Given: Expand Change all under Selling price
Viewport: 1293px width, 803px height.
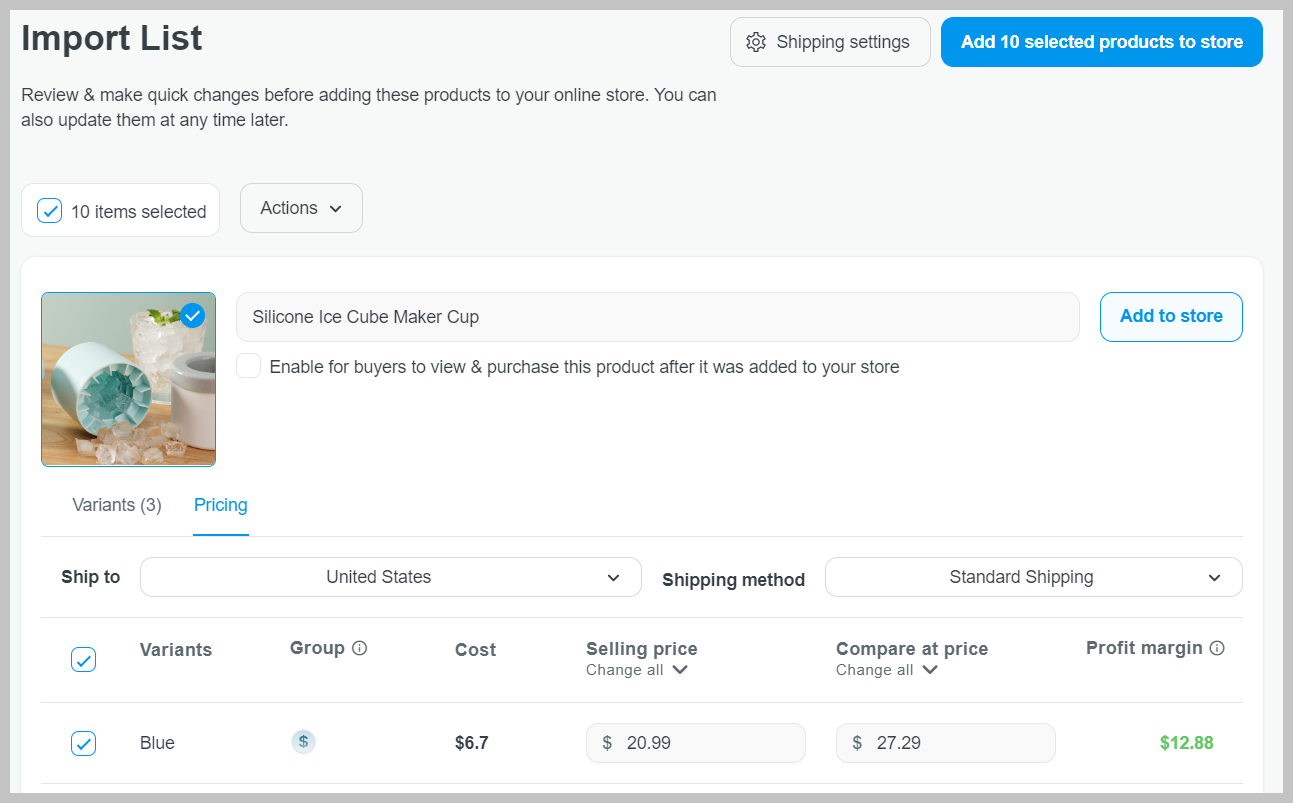Looking at the screenshot, I should click(x=637, y=670).
